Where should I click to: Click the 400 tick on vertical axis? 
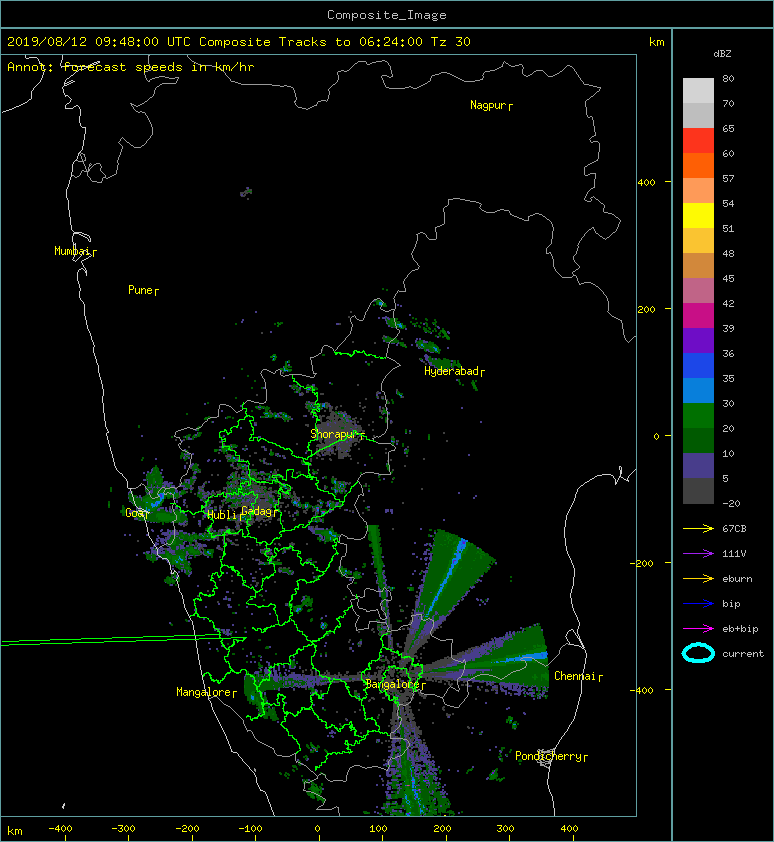646,183
